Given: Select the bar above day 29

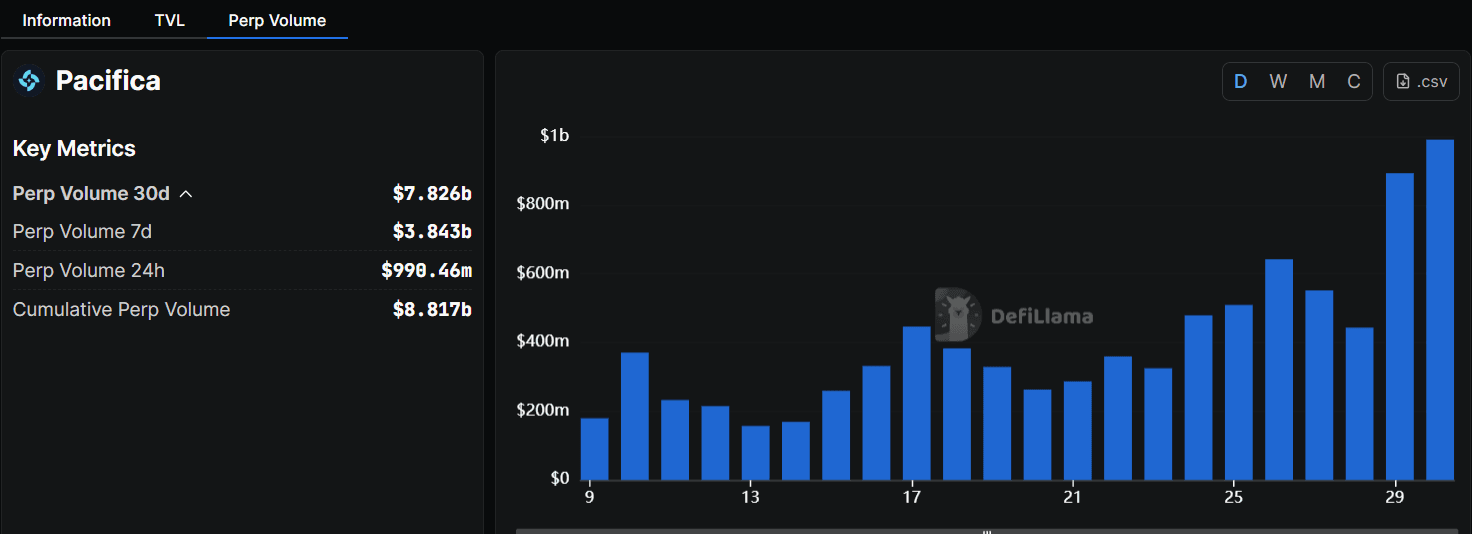Looking at the screenshot, I should (1399, 326).
